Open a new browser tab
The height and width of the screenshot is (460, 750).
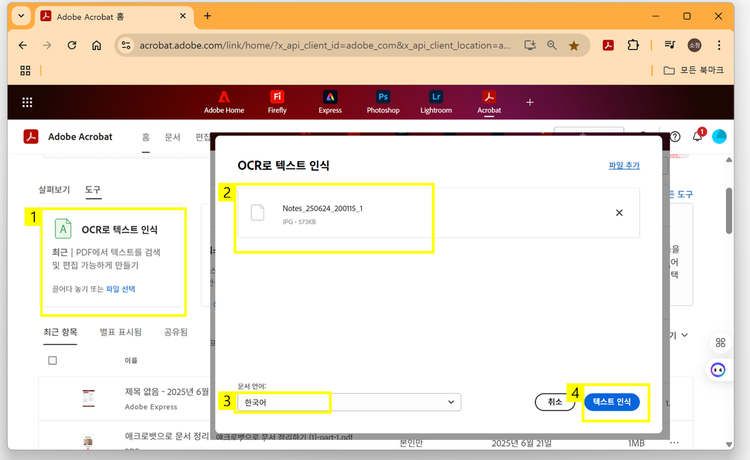[207, 16]
